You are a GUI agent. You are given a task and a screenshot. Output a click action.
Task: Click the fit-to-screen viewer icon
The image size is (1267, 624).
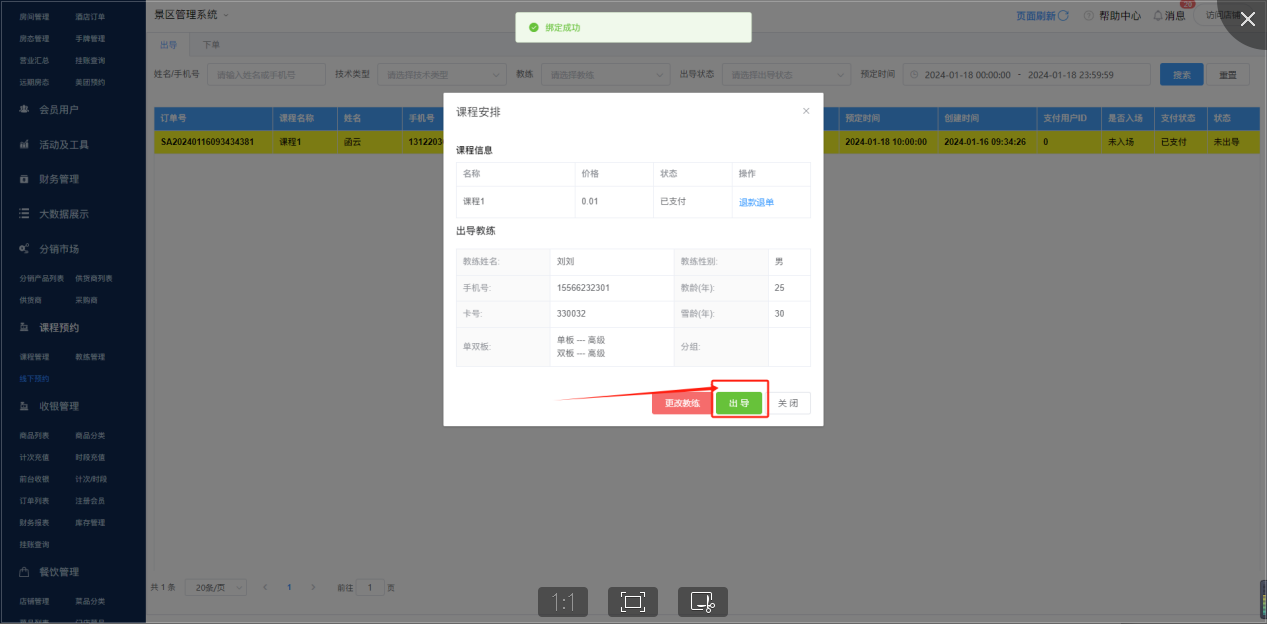pos(632,601)
